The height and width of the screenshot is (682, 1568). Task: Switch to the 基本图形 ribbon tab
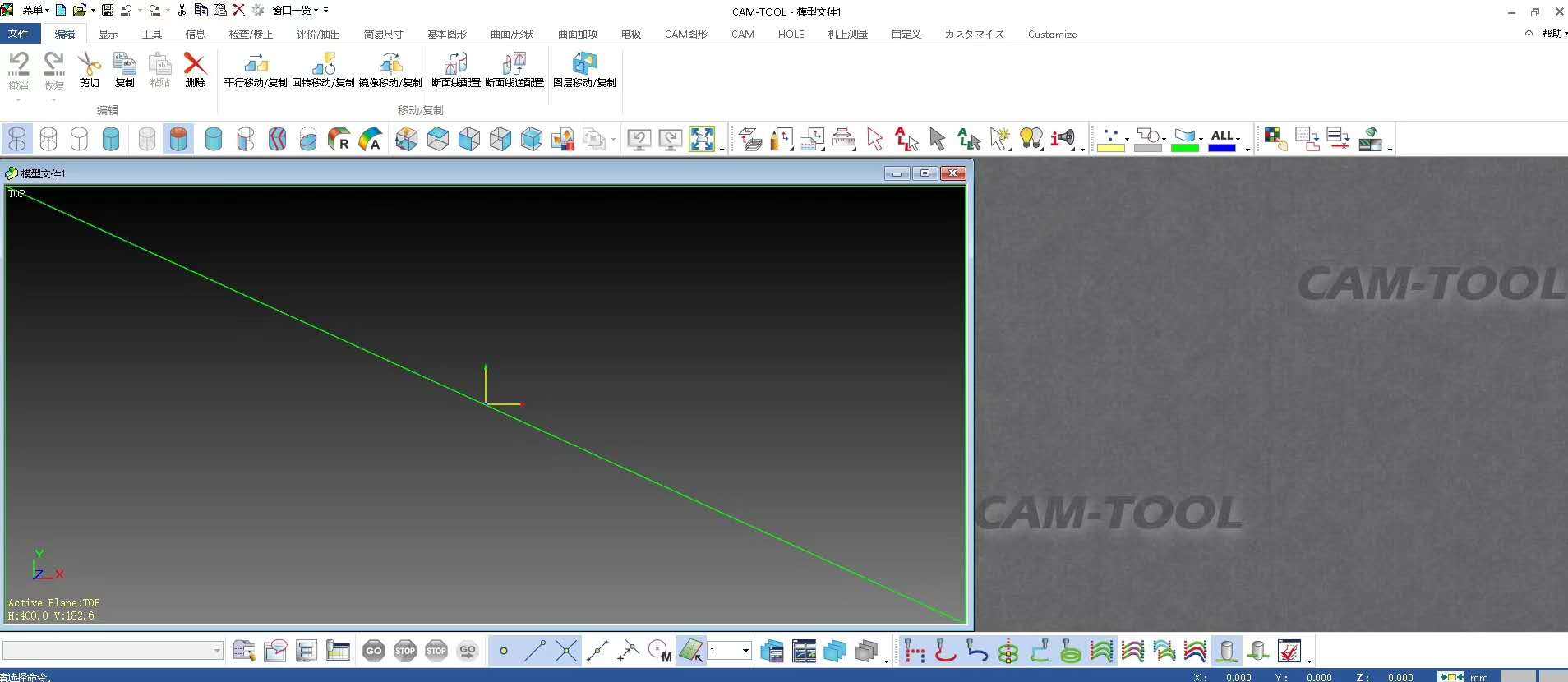(446, 34)
